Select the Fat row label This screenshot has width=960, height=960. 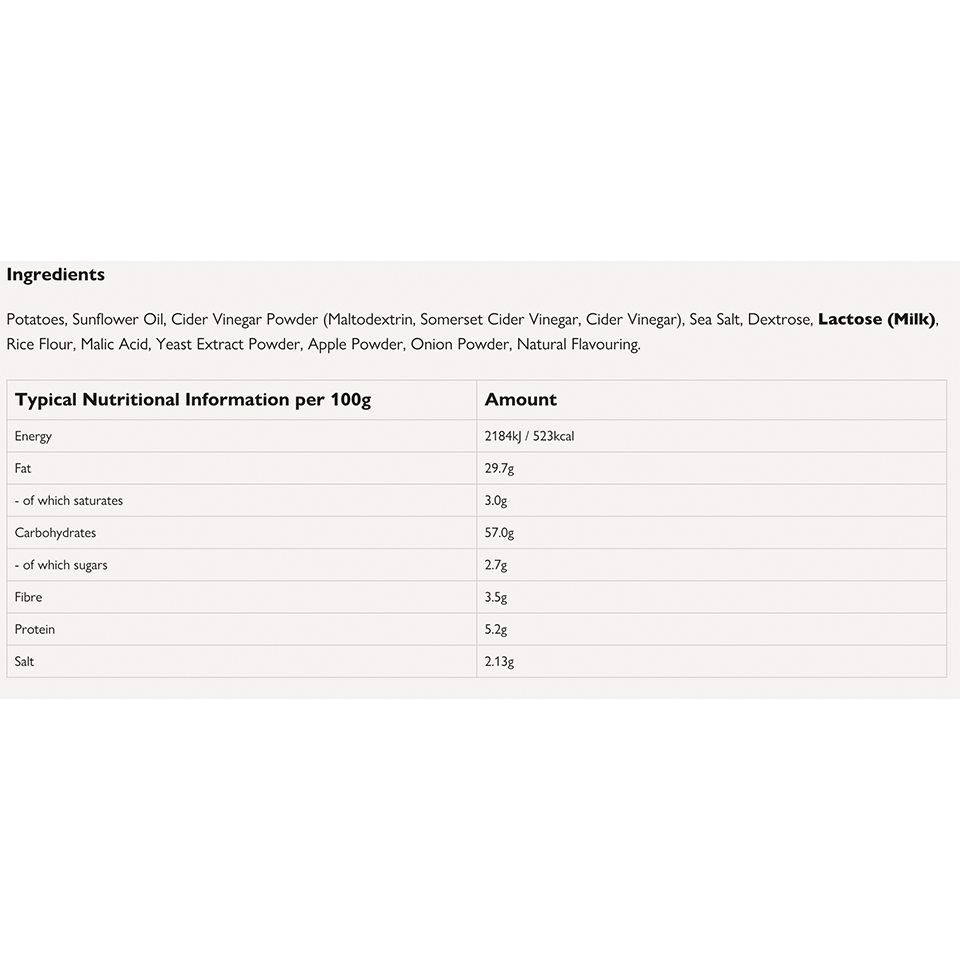pyautogui.click(x=23, y=468)
